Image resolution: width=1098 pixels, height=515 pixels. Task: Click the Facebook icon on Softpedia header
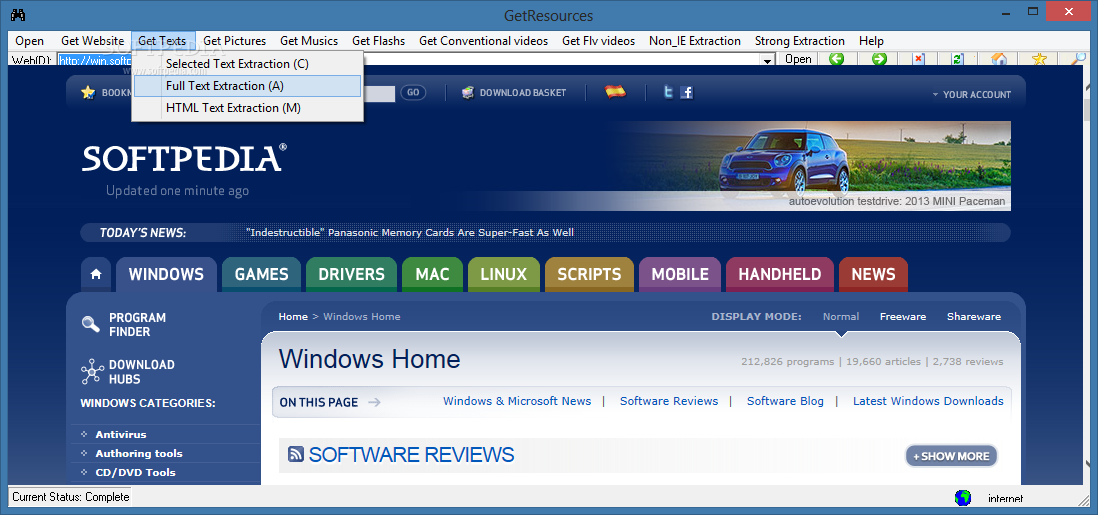[x=686, y=92]
